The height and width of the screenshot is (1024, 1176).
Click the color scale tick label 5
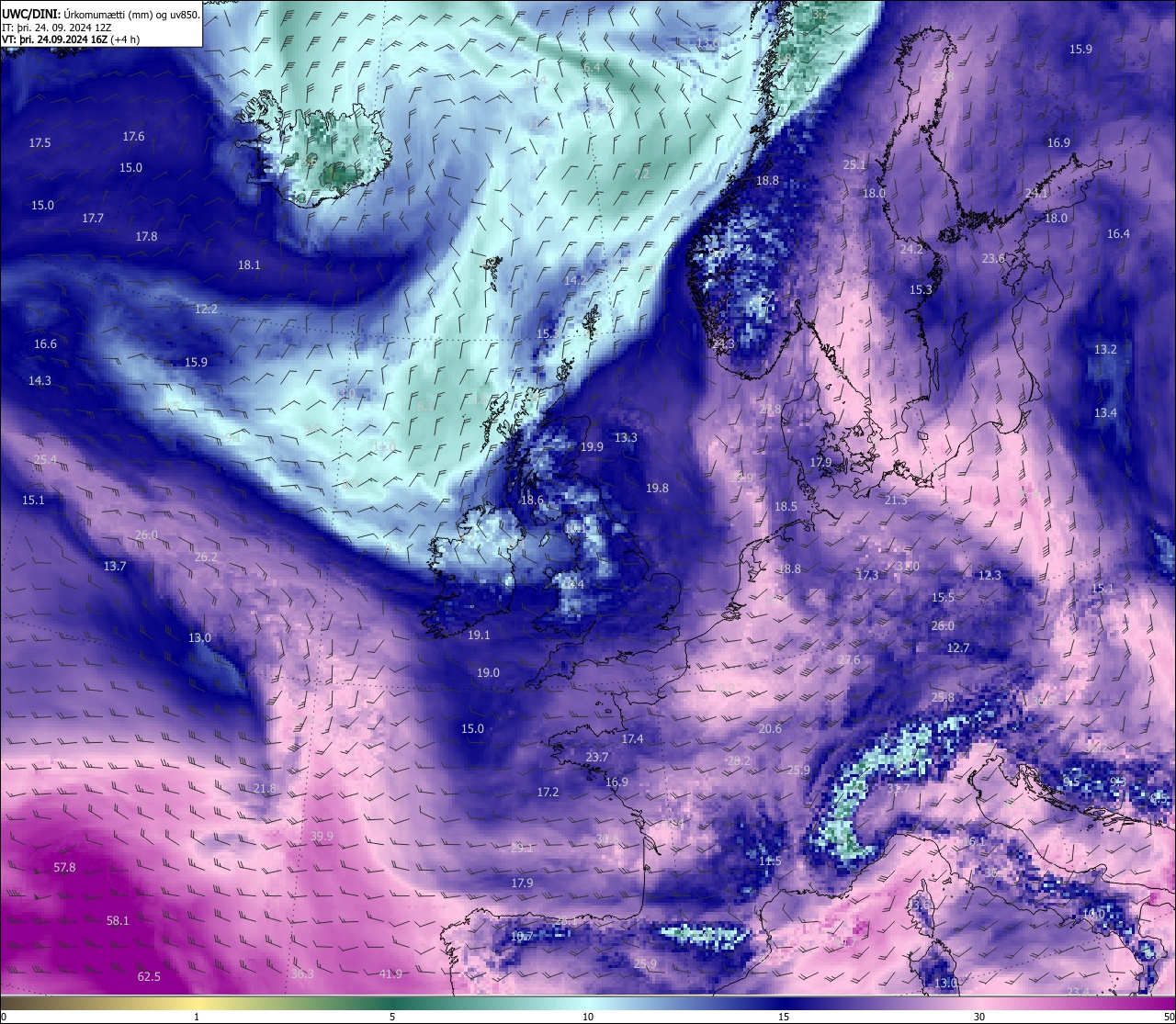pos(392,1017)
